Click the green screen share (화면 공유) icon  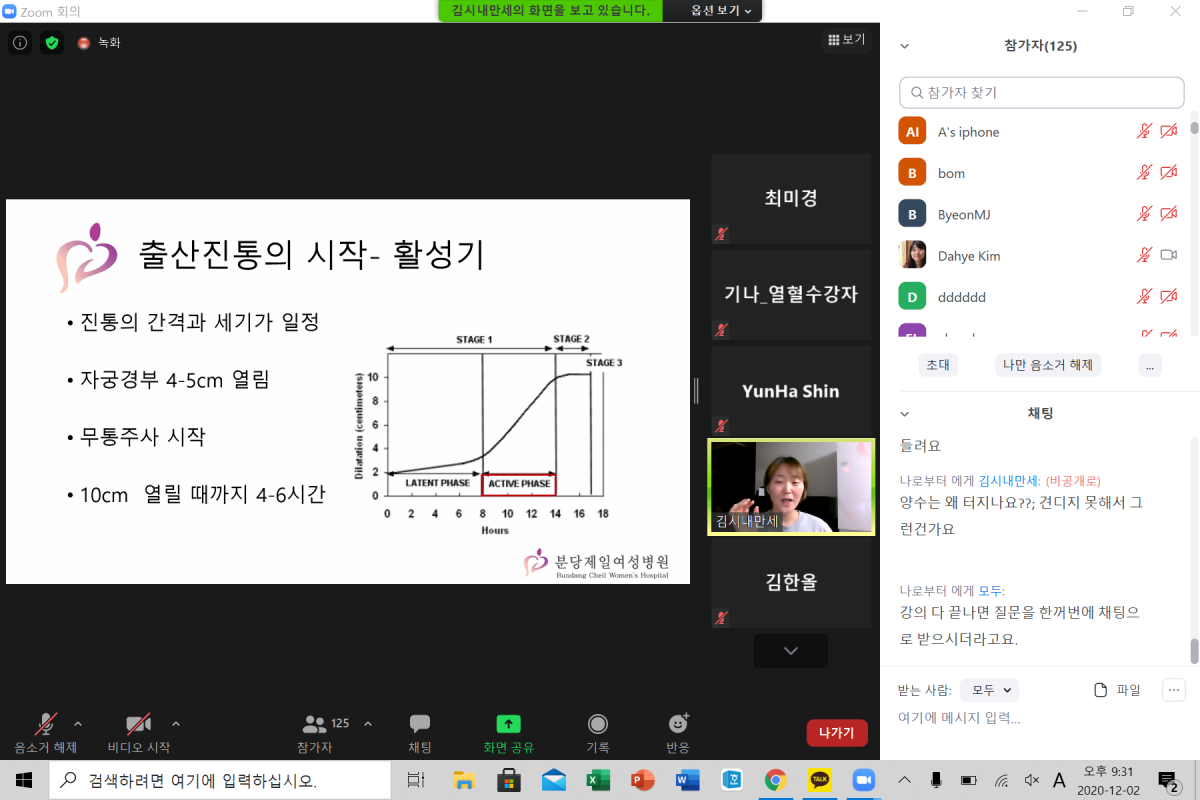508,724
